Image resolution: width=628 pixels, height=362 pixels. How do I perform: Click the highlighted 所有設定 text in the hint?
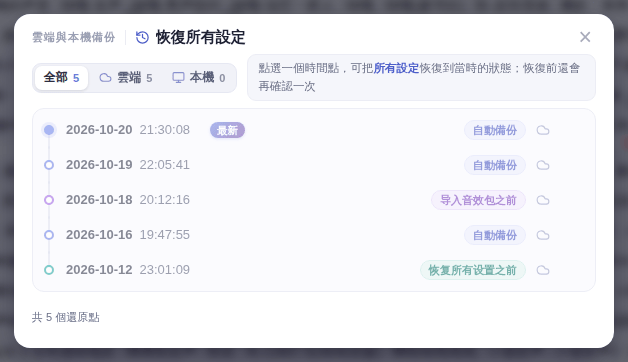(396, 68)
